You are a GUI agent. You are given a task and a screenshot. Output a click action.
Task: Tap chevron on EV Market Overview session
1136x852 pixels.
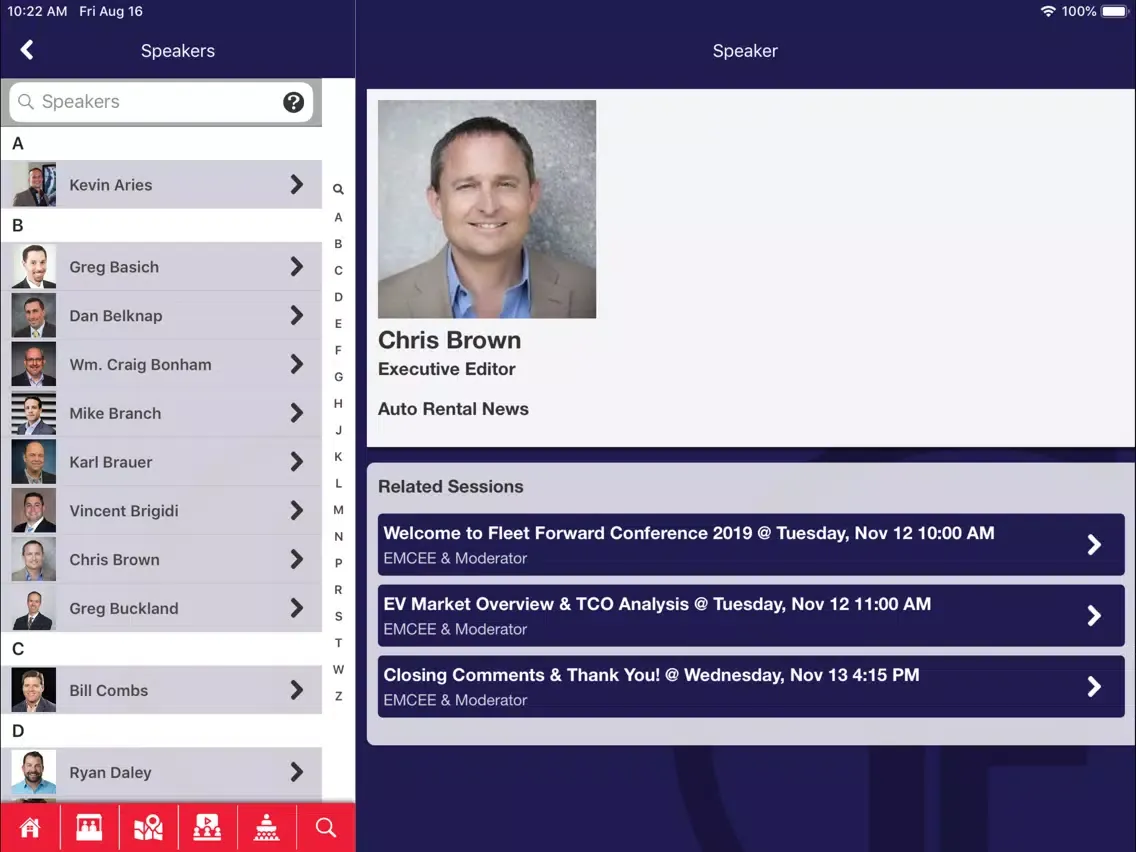pyautogui.click(x=1094, y=615)
